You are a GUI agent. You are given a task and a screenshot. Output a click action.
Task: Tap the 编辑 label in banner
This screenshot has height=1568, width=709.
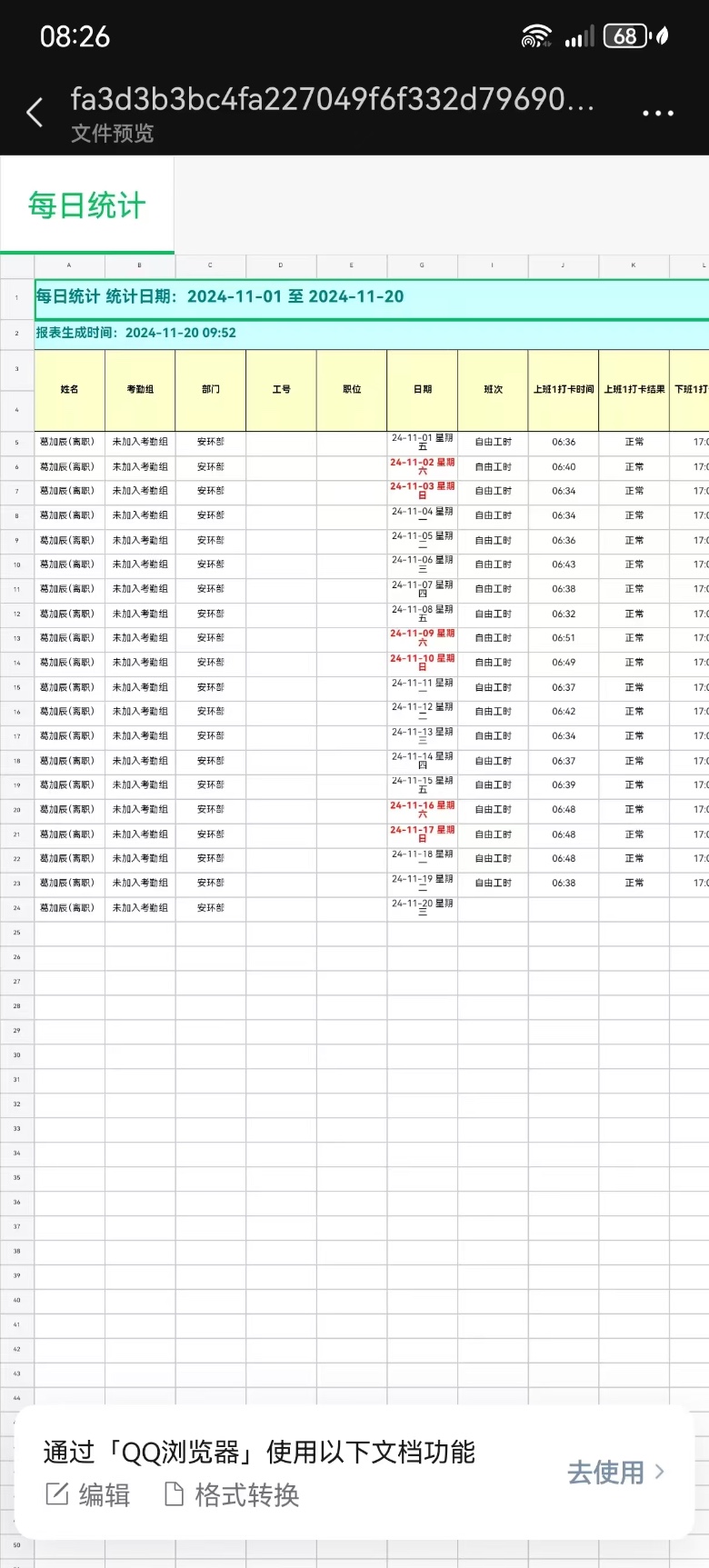(104, 1494)
